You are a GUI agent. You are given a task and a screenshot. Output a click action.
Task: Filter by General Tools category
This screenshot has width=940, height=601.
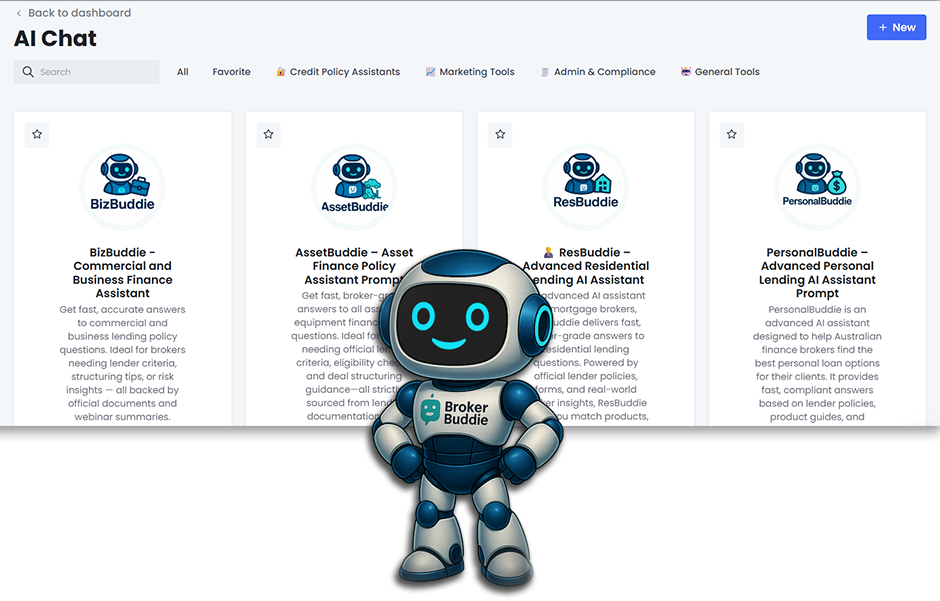click(x=720, y=72)
